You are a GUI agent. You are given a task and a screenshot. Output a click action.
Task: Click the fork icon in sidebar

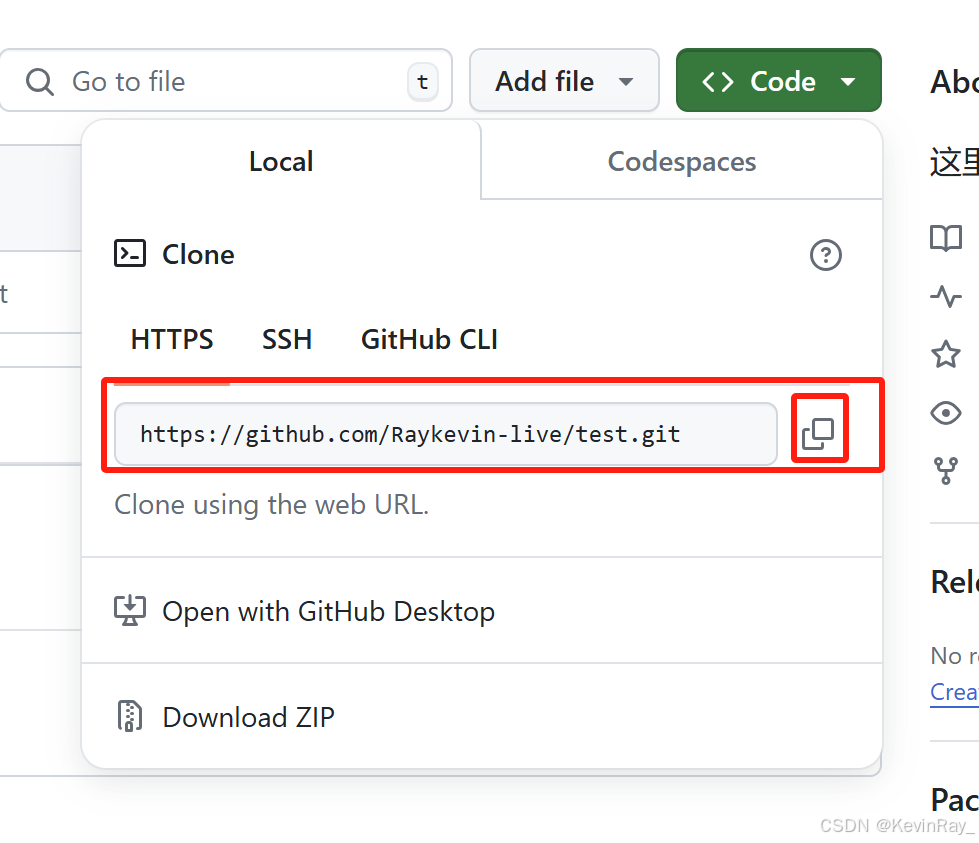(946, 471)
